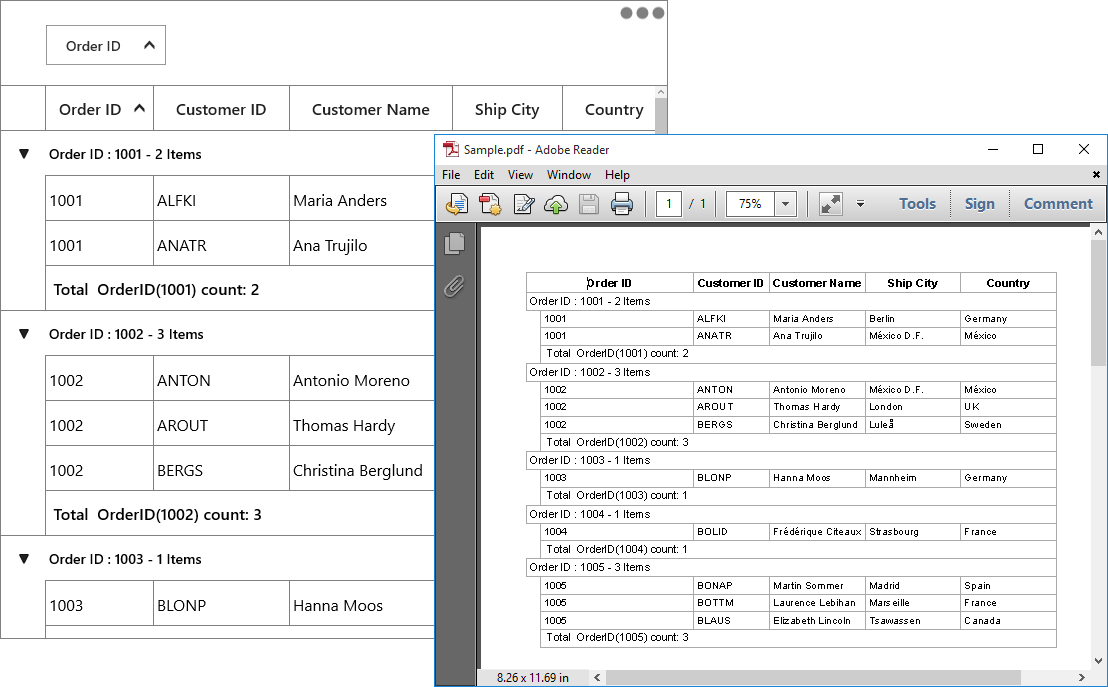Open the Help menu in Adobe Reader
This screenshot has height=687, width=1108.
[617, 175]
